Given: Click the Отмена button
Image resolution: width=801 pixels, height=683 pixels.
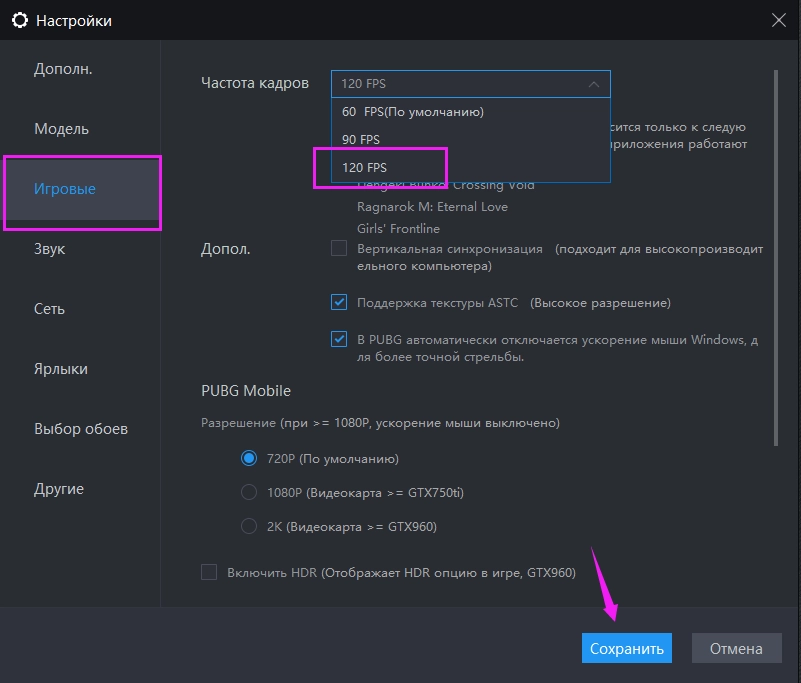Looking at the screenshot, I should coord(736,648).
